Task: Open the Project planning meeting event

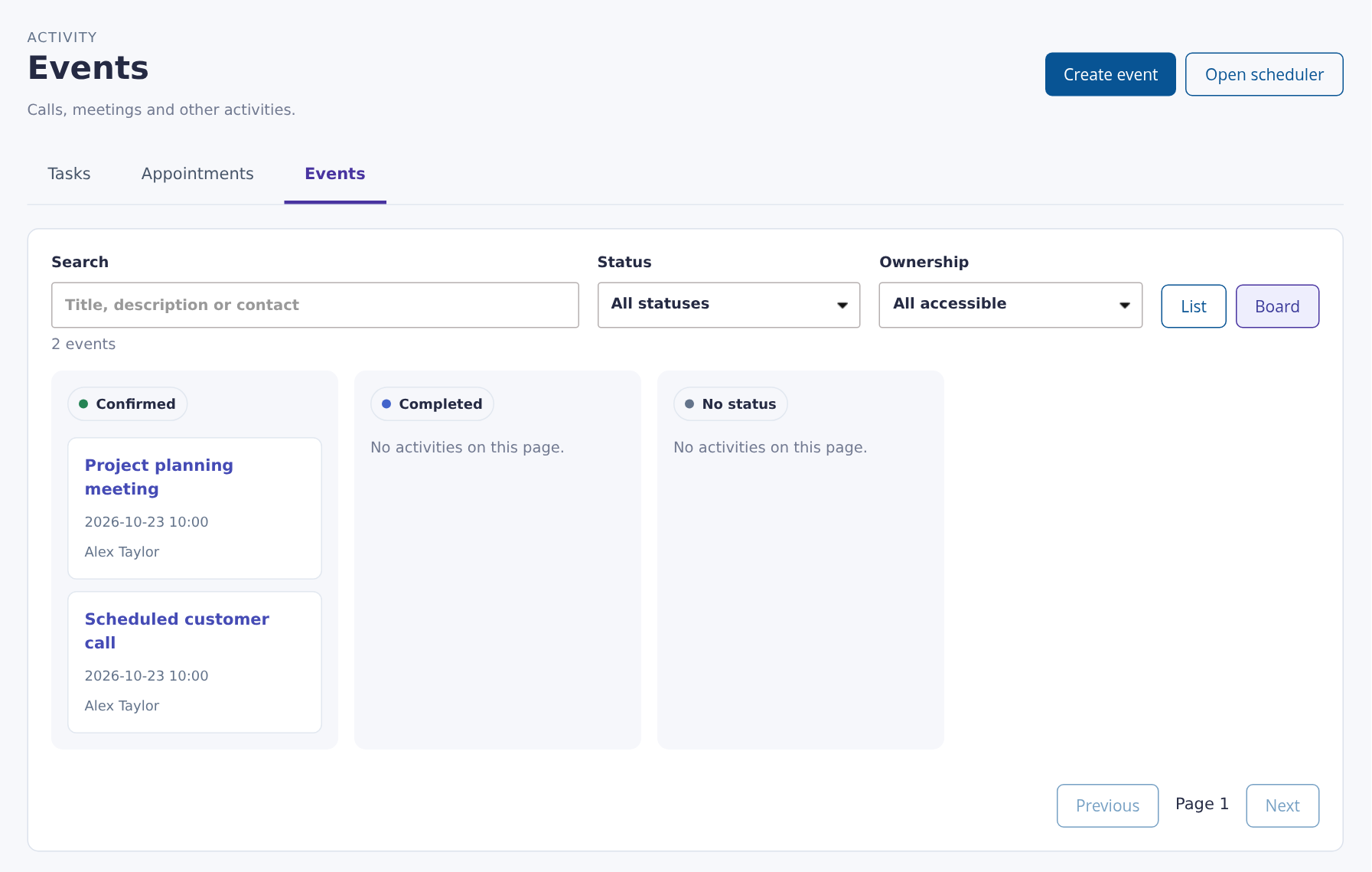Action: pyautogui.click(x=159, y=477)
